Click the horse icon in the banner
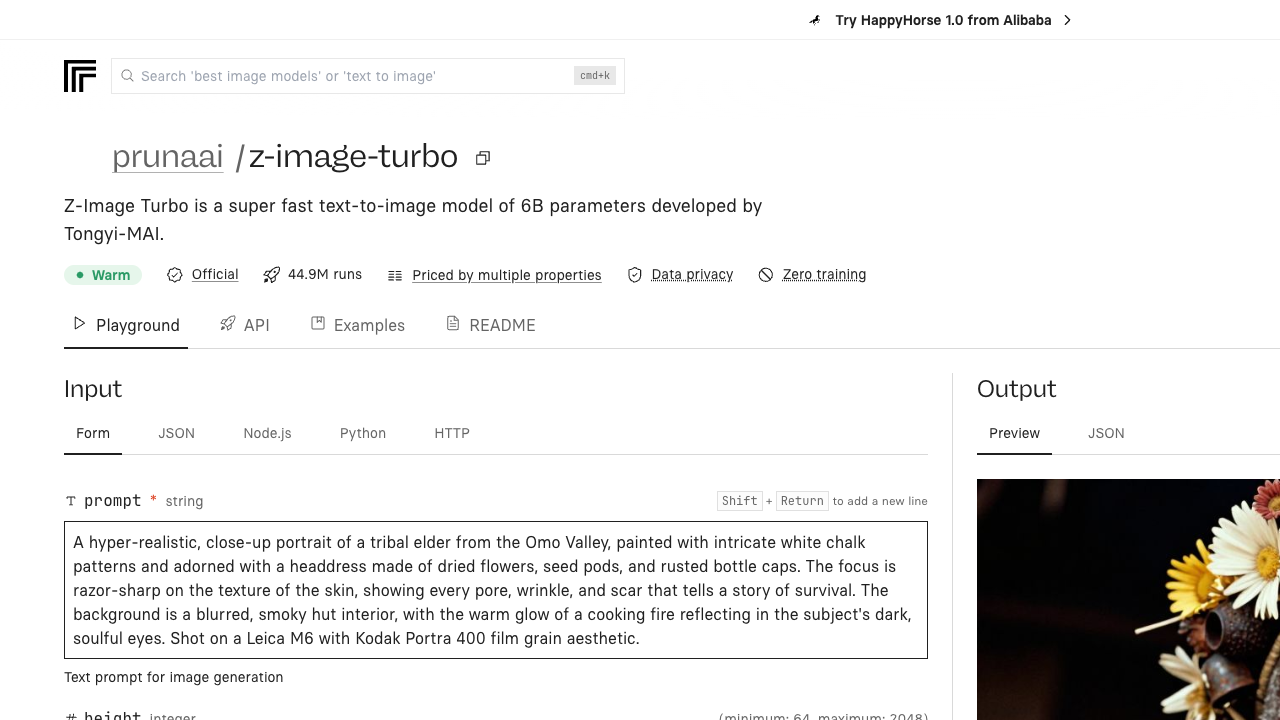The height and width of the screenshot is (720, 1280). pos(815,20)
